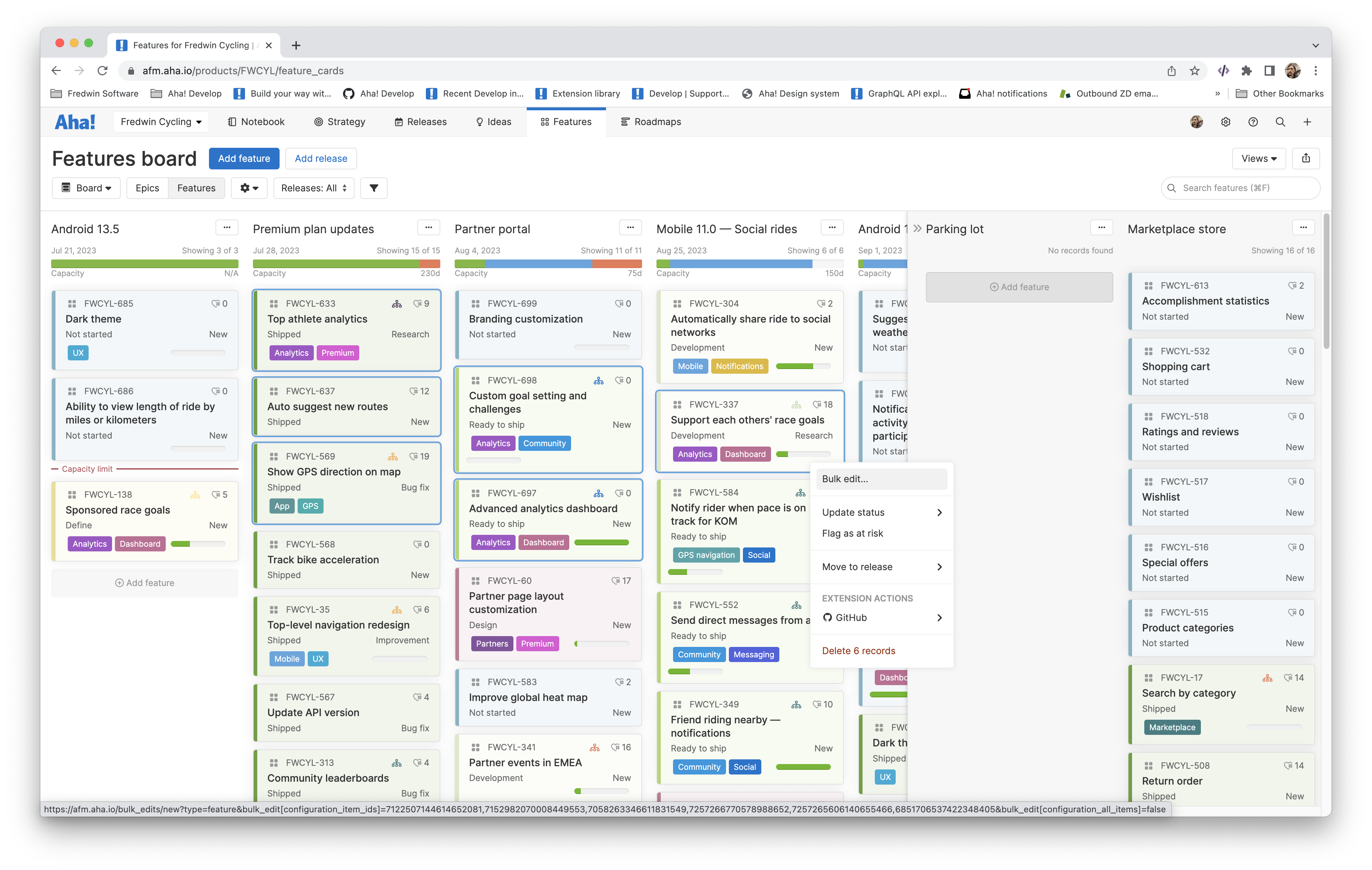Click Add feature in Parking lot

click(x=1019, y=287)
